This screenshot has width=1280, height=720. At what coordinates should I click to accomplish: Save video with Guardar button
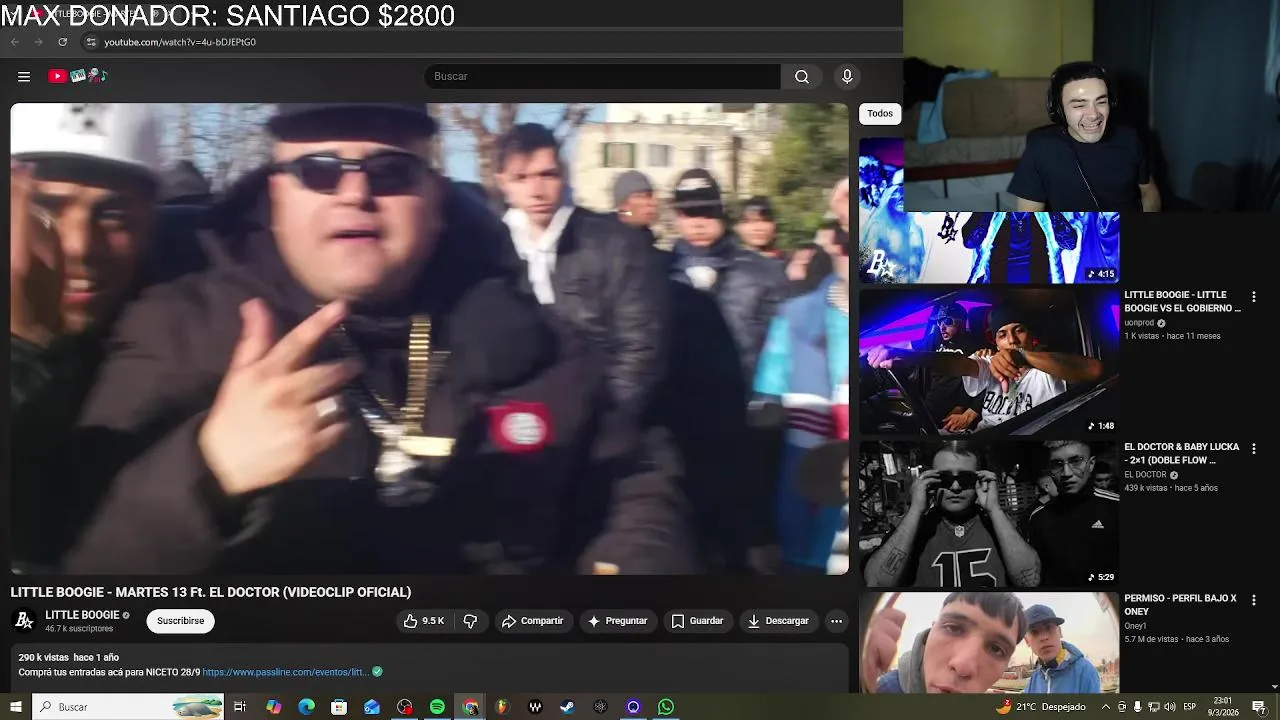(697, 621)
